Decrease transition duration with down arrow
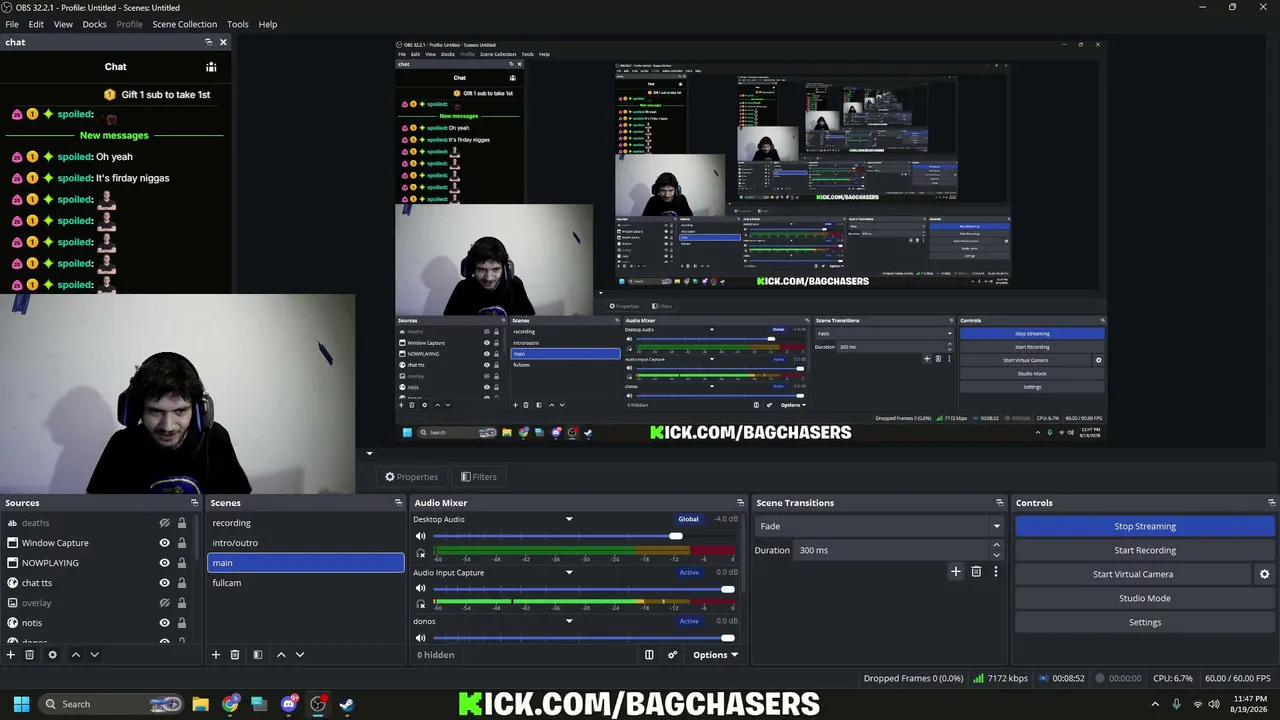1280x720 pixels. click(x=996, y=555)
